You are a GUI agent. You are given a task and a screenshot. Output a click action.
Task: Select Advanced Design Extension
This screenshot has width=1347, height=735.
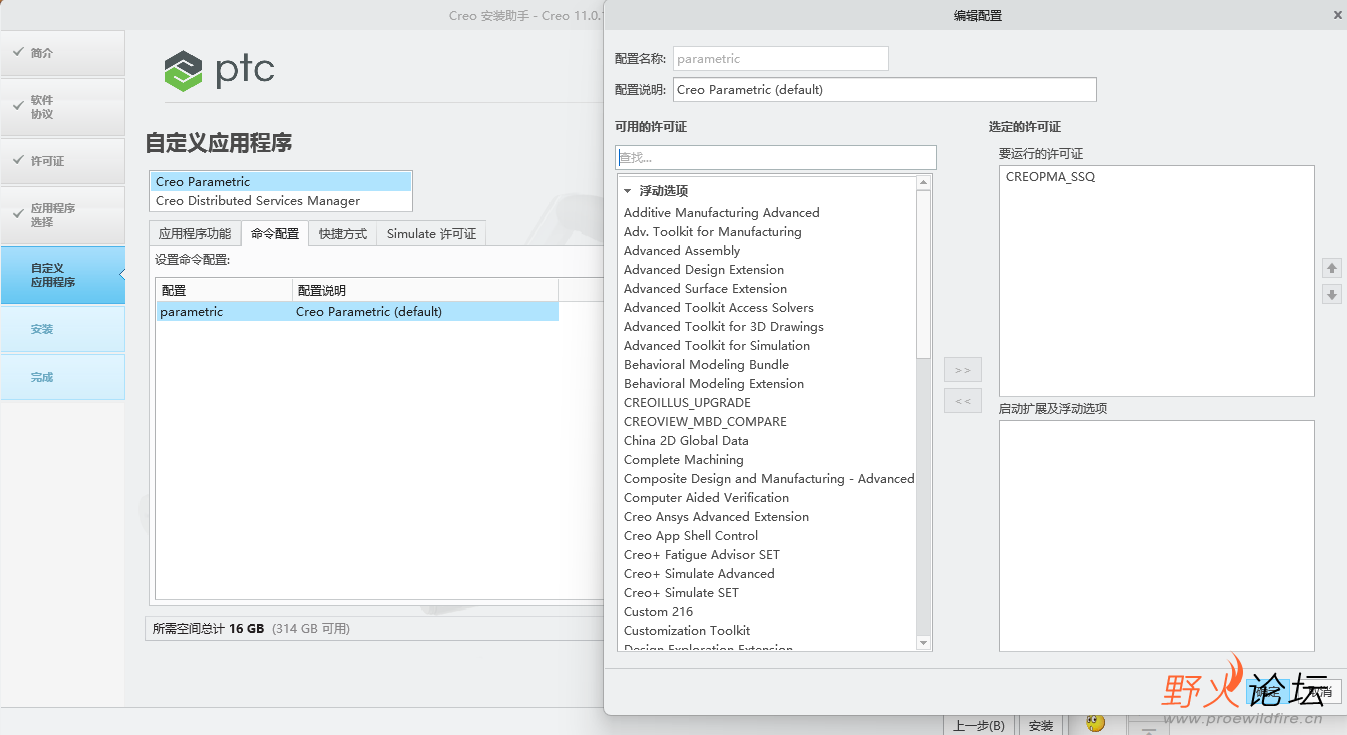click(x=703, y=270)
